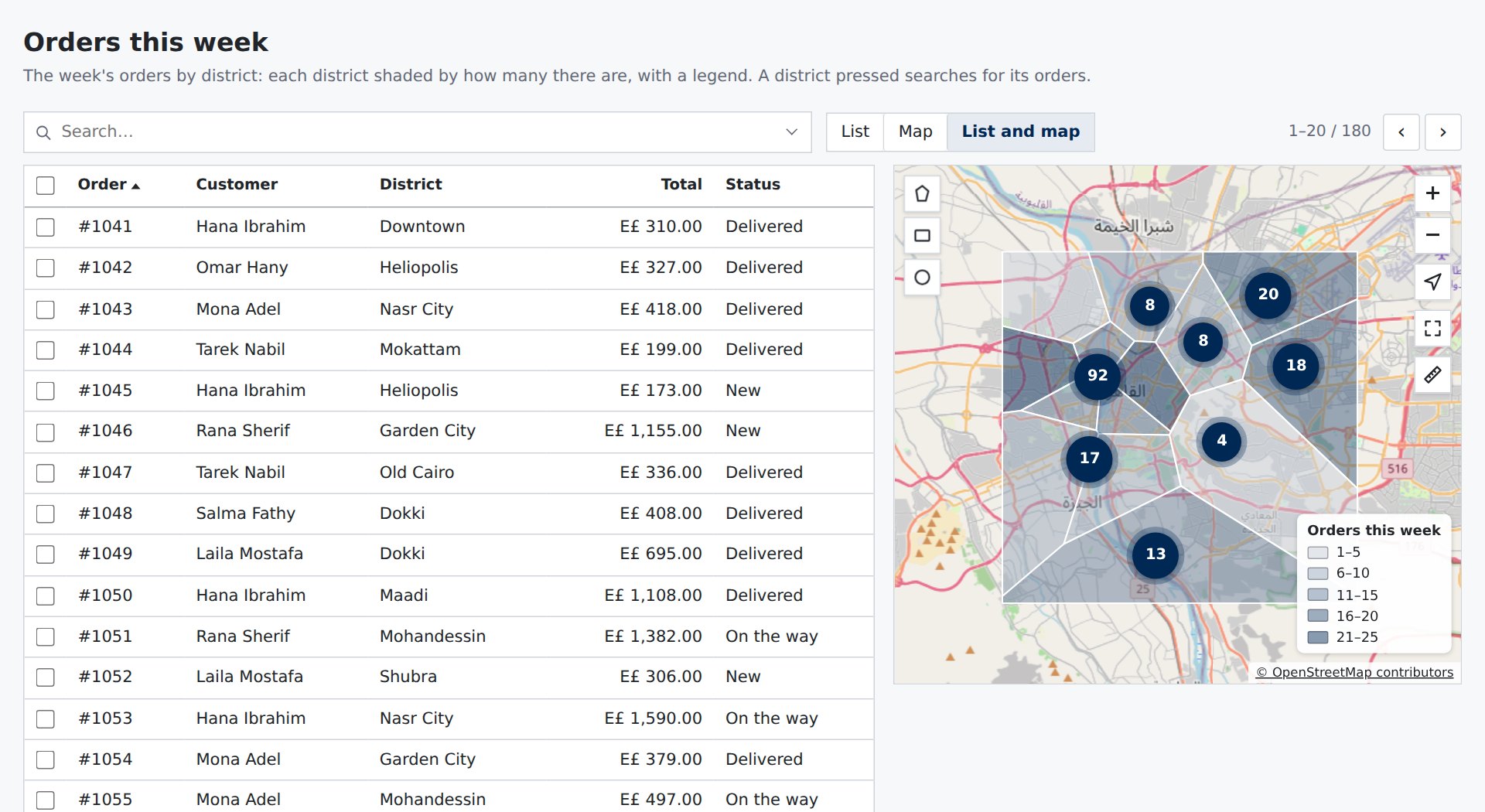
Task: Expand the search box dropdown chevron
Action: pyautogui.click(x=791, y=131)
